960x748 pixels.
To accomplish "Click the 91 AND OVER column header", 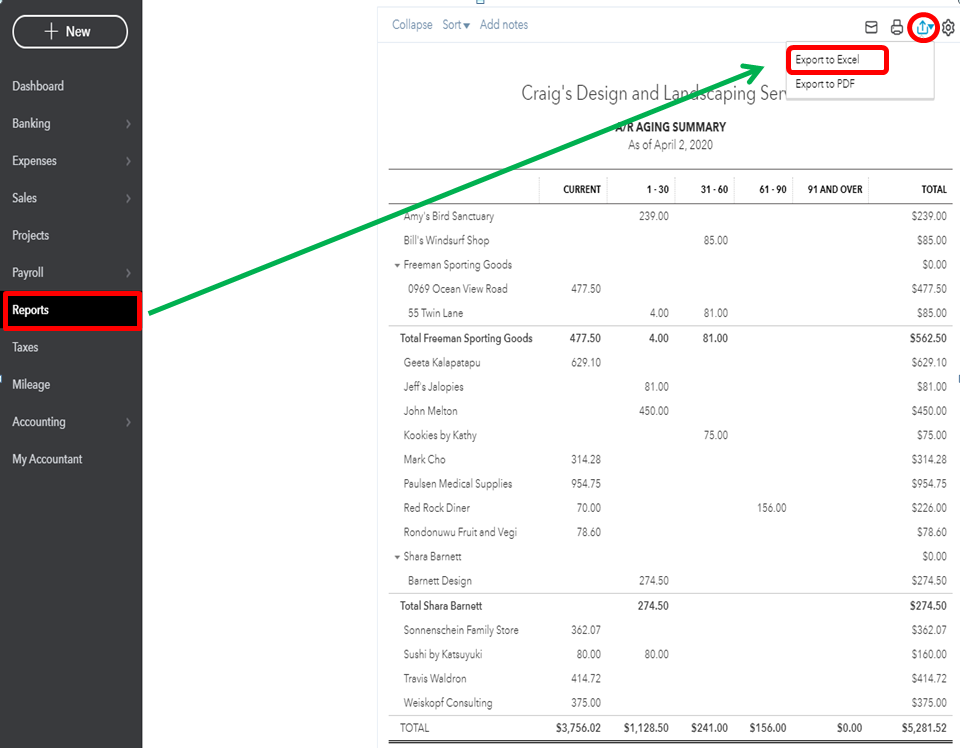I will [x=834, y=190].
